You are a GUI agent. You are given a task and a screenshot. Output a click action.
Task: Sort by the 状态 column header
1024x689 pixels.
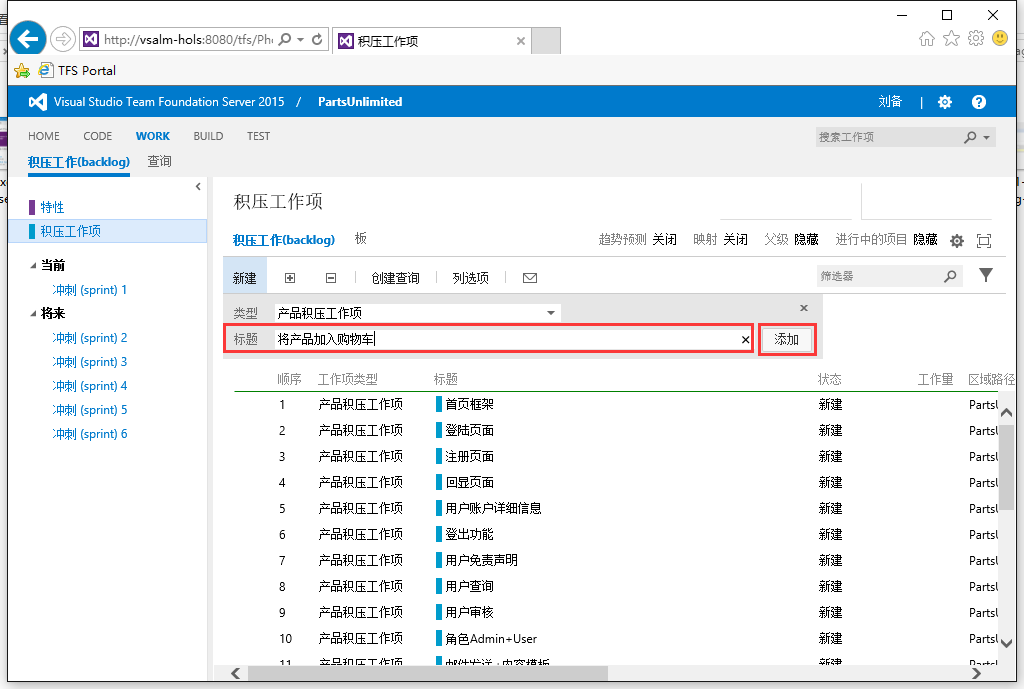pos(829,379)
